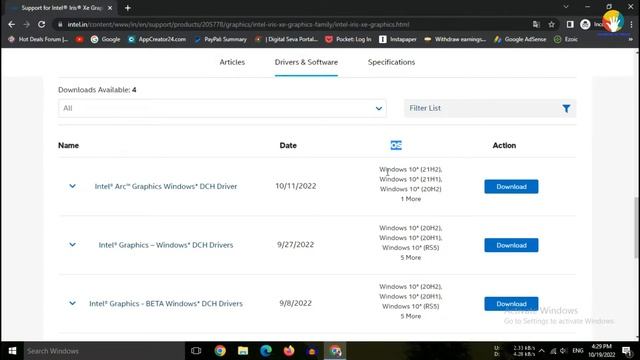Open the notification center icon
The height and width of the screenshot is (360, 640).
pos(627,351)
